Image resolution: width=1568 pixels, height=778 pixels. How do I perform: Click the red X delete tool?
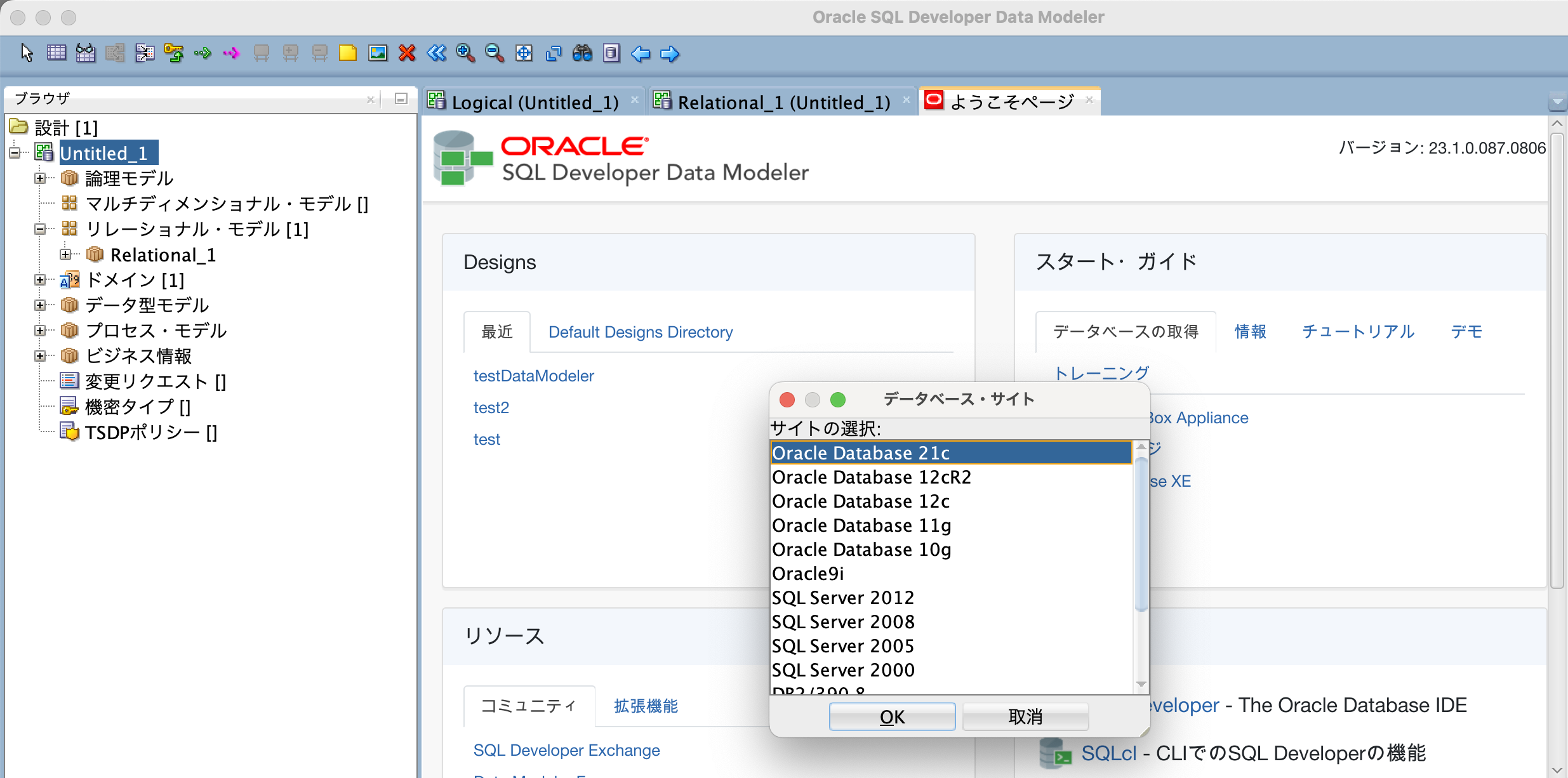408,54
